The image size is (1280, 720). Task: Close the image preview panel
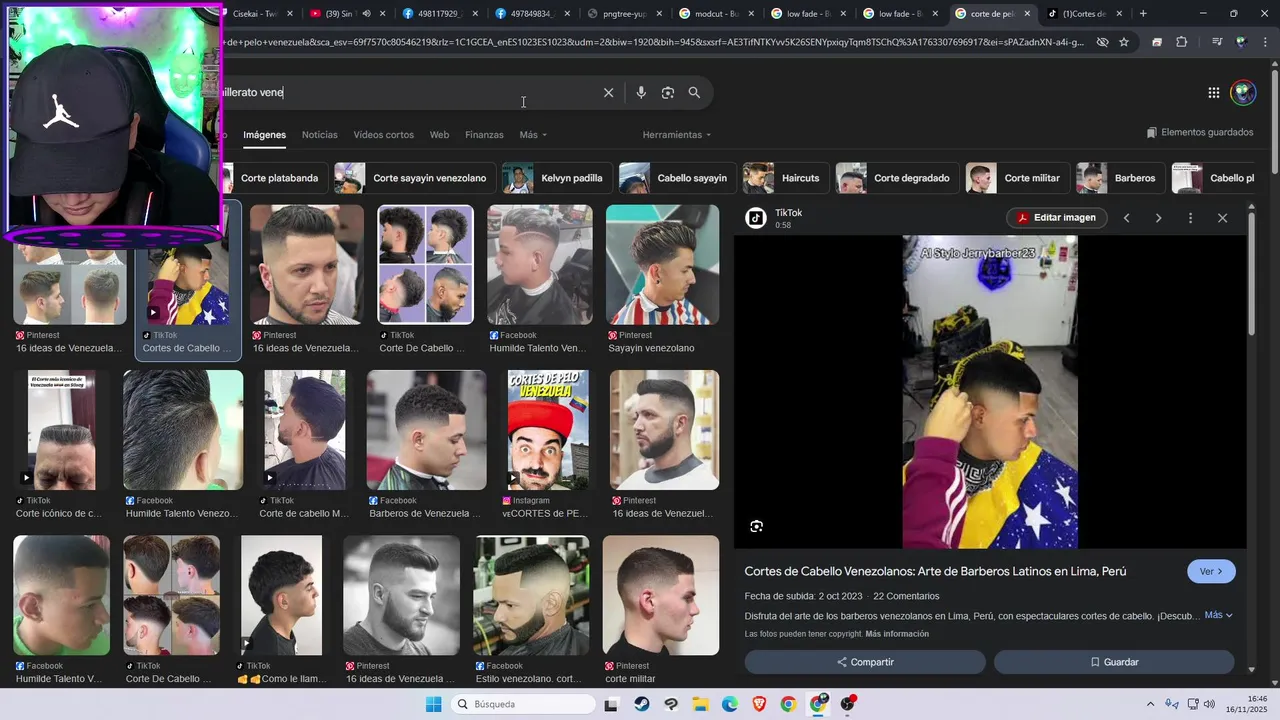[1222, 218]
